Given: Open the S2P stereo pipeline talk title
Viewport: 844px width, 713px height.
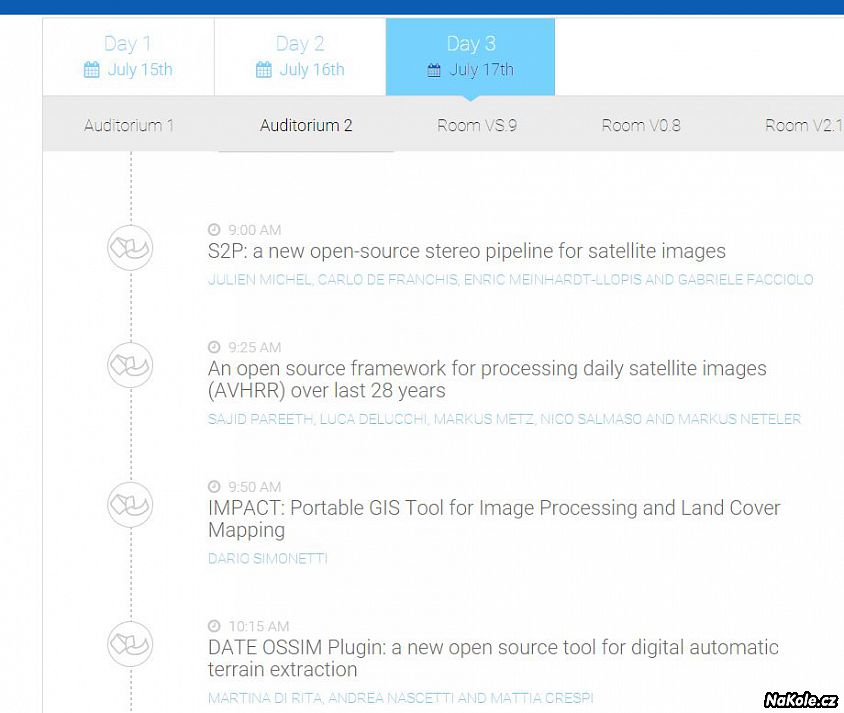Looking at the screenshot, I should [x=466, y=251].
